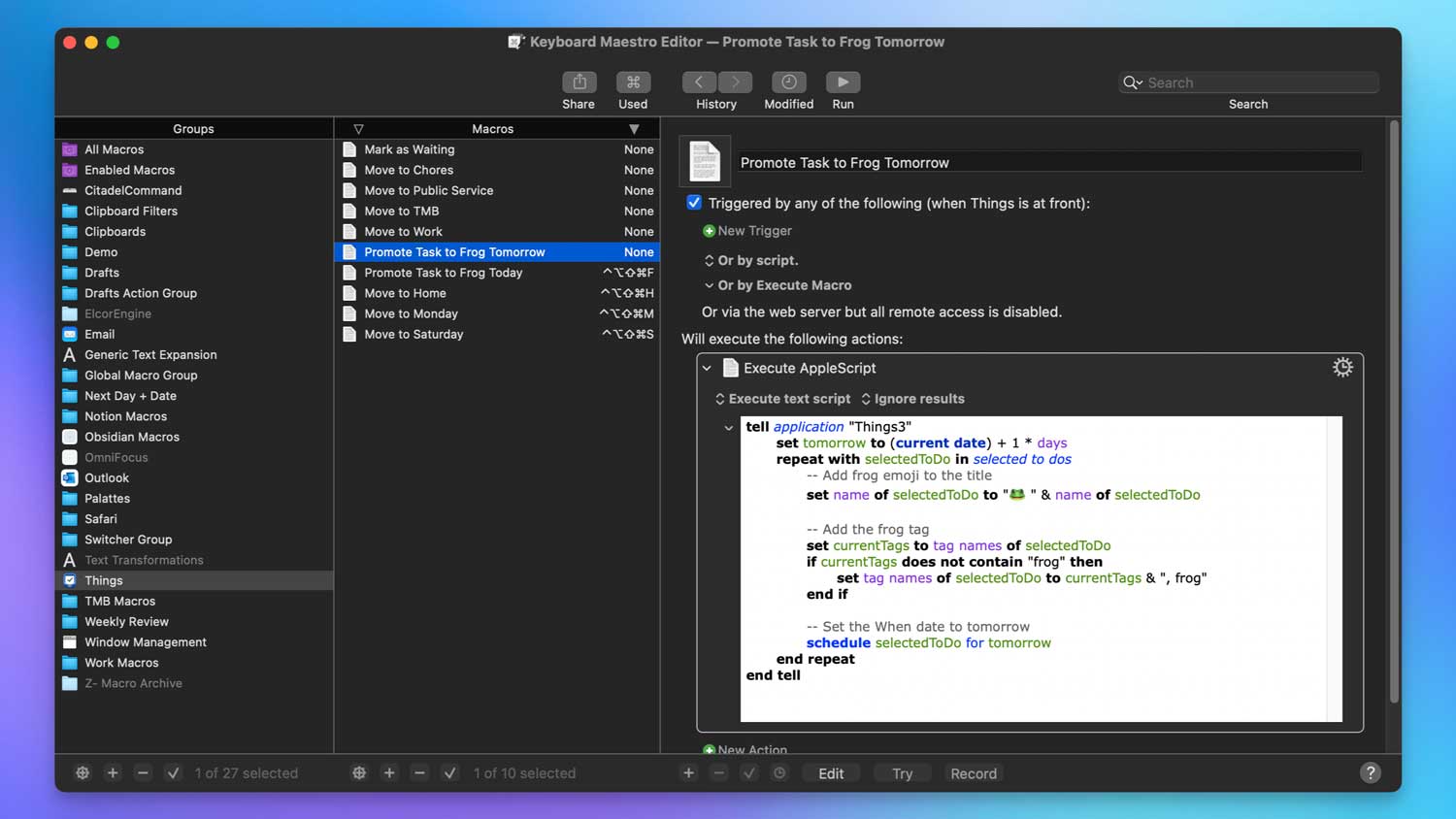The height and width of the screenshot is (819, 1456).
Task: Expand Or by script option
Action: pyautogui.click(x=709, y=260)
